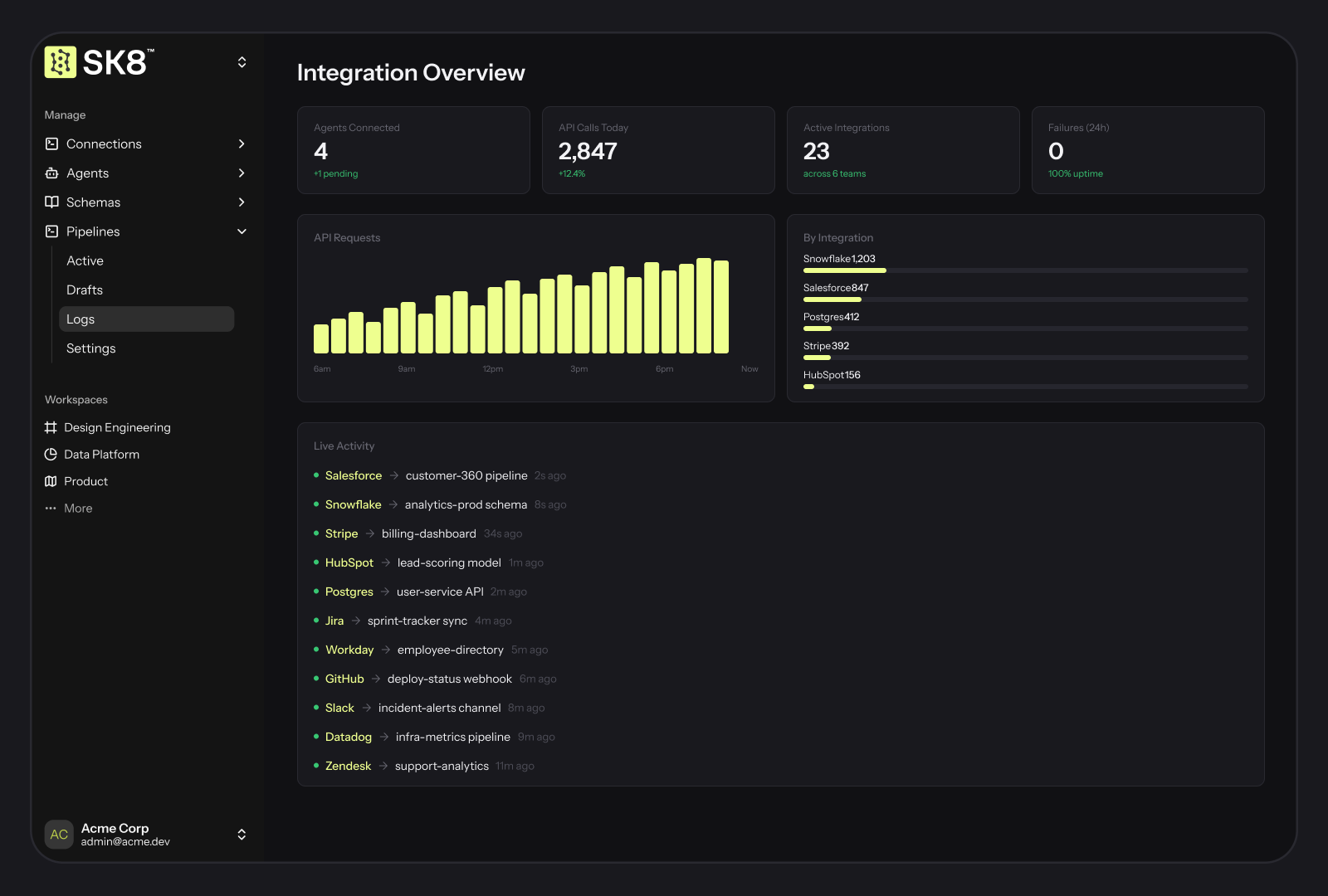
Task: Click the Product map icon
Action: tap(51, 481)
